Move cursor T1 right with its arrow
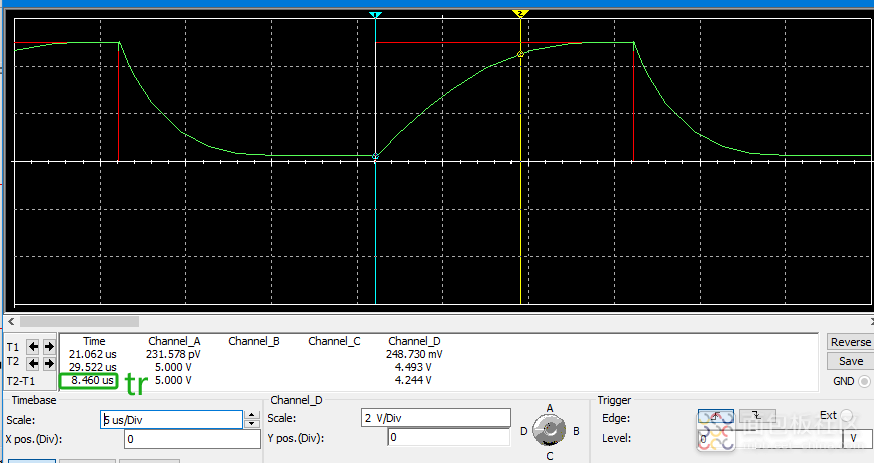 tap(49, 347)
